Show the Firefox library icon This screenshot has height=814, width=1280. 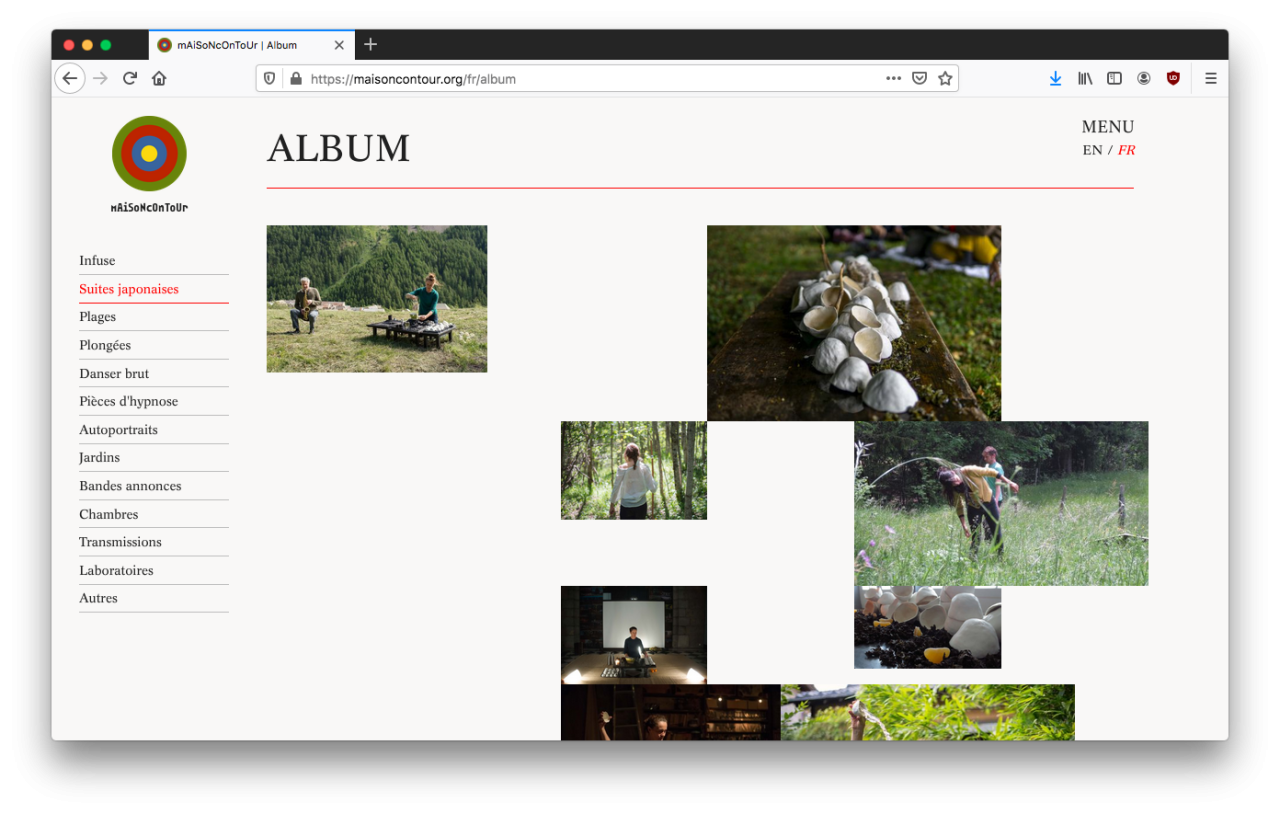coord(1085,78)
